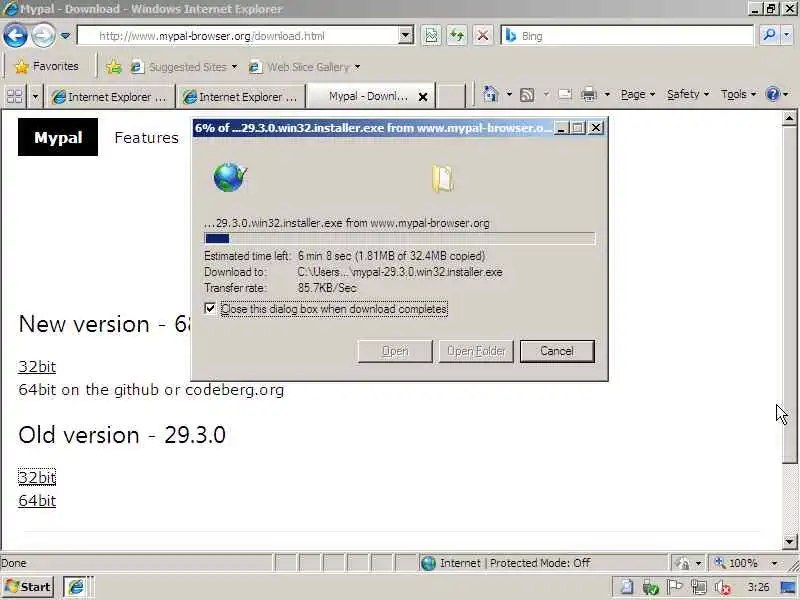The width and height of the screenshot is (800, 600).
Task: Open the Tools menu
Action: 738,94
